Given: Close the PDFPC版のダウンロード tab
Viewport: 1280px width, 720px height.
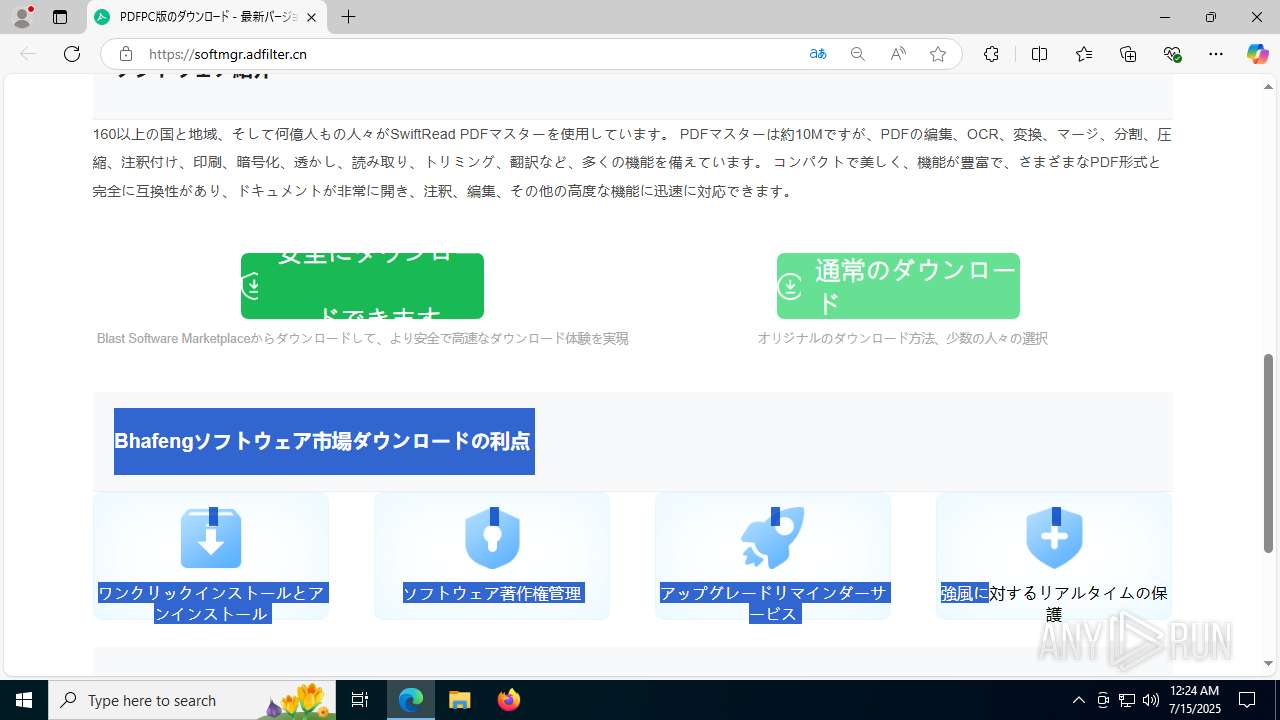Looking at the screenshot, I should (x=311, y=17).
